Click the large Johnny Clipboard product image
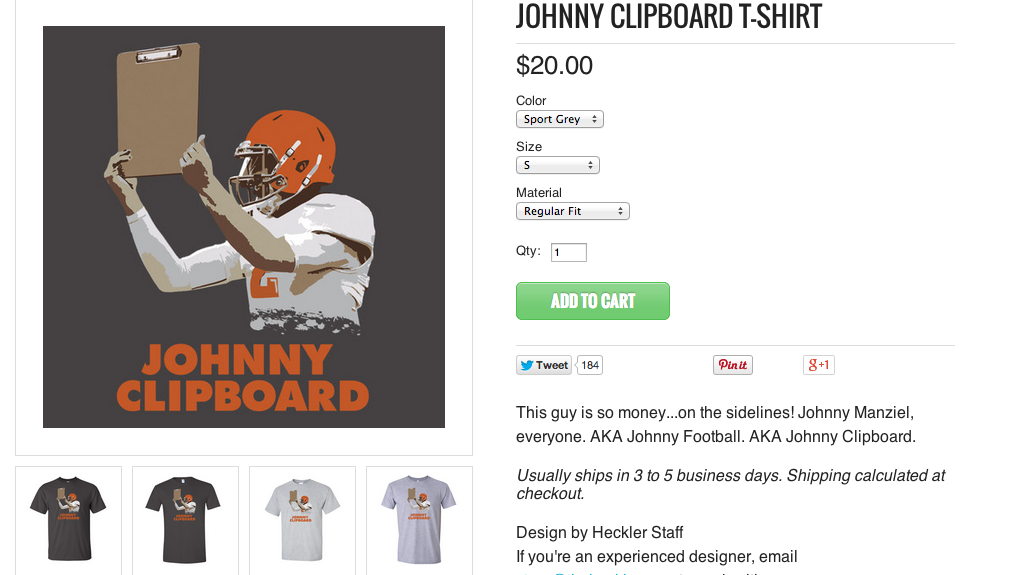This screenshot has width=1011, height=575. (x=243, y=227)
